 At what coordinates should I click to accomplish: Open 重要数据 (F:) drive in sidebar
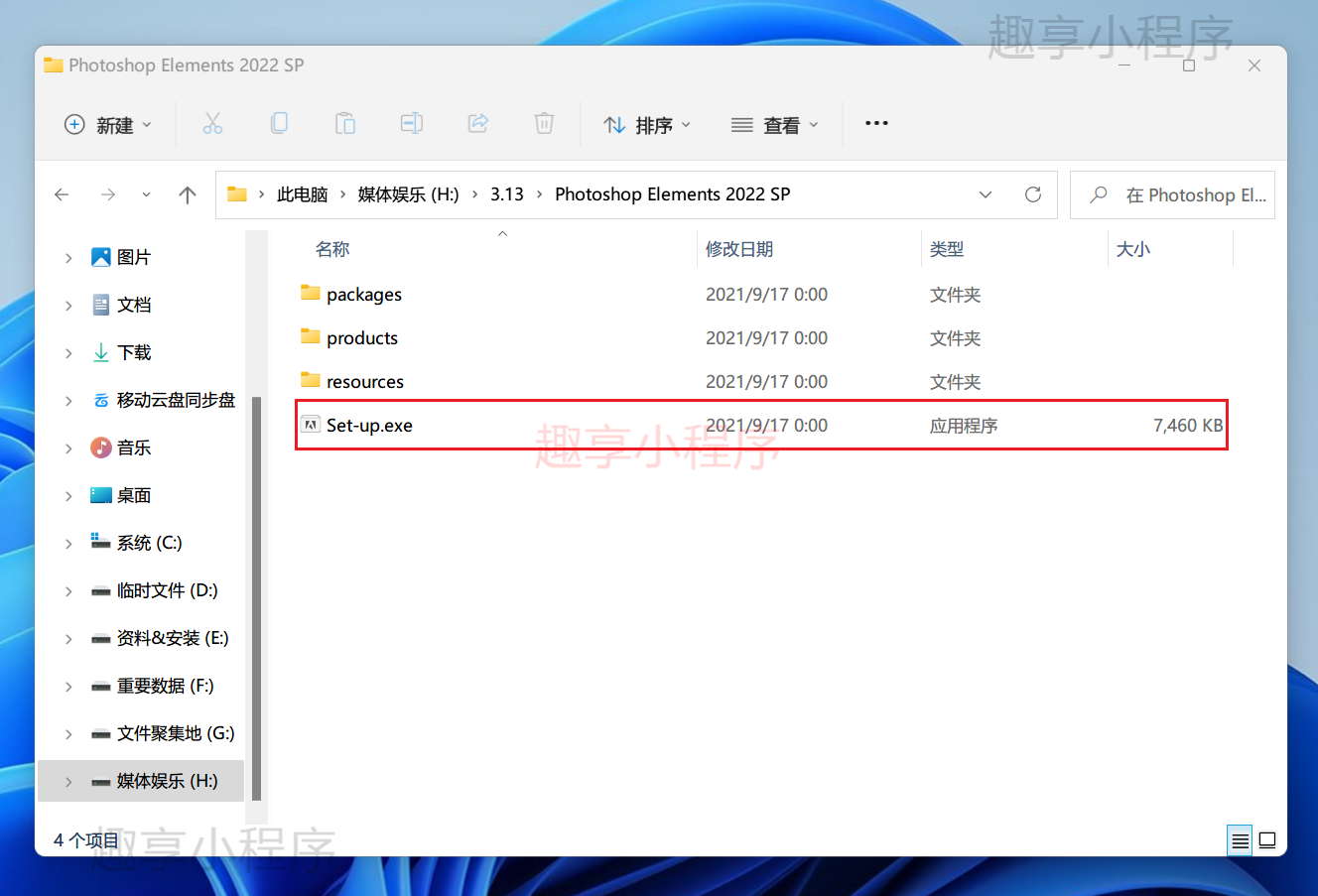click(165, 686)
